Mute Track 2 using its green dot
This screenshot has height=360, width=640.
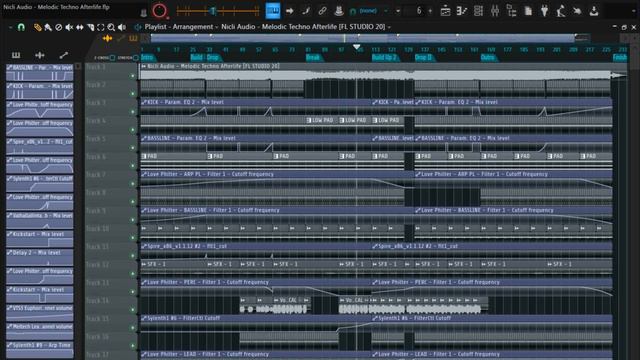(133, 93)
